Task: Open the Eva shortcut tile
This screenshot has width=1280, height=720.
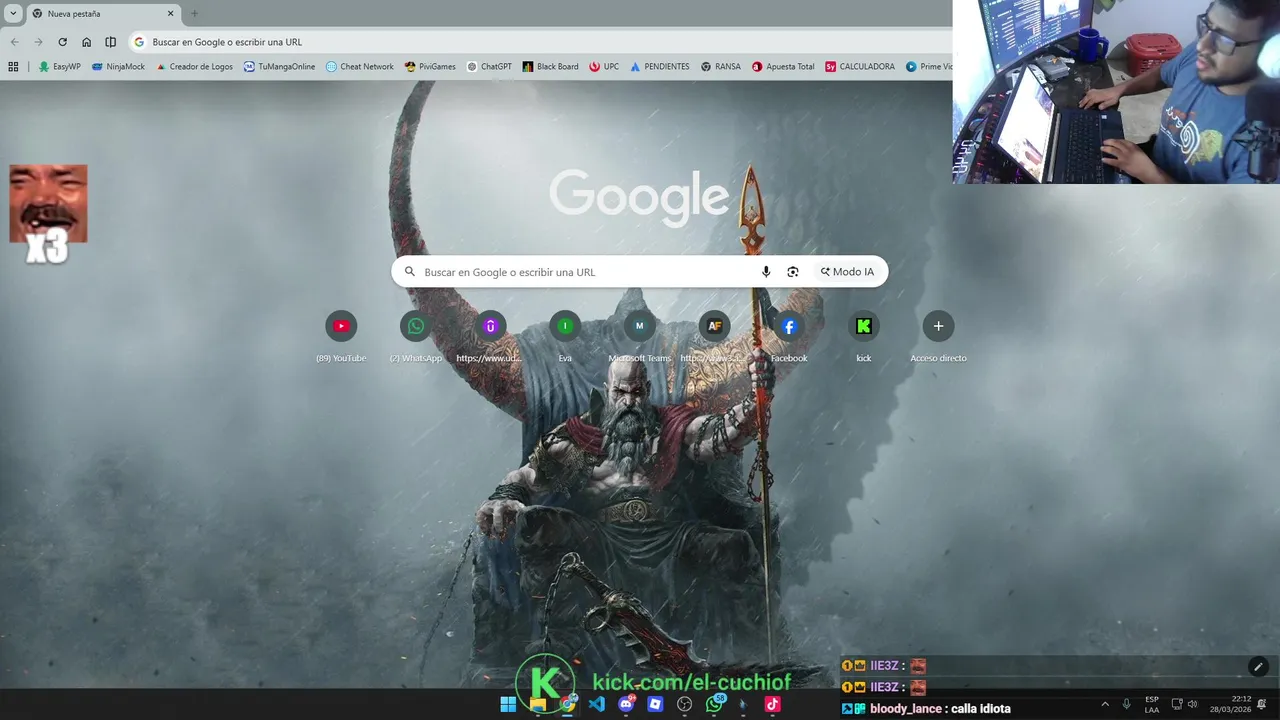Action: [565, 336]
